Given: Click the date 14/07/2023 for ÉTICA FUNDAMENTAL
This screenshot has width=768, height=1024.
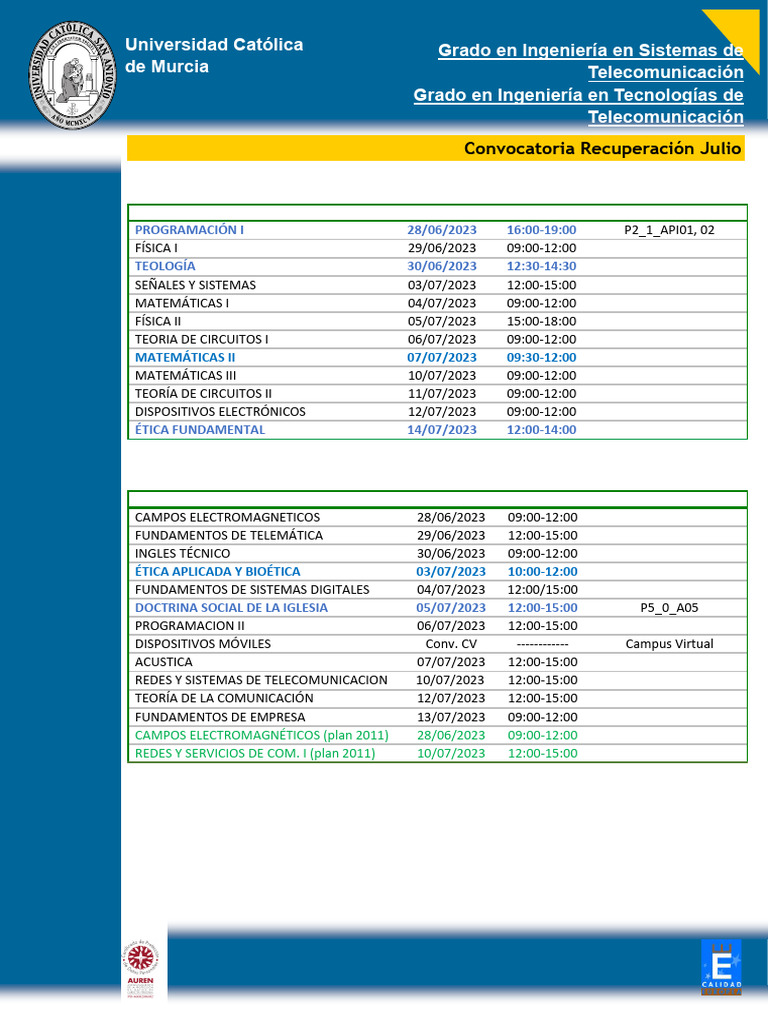Looking at the screenshot, I should coord(441,430).
